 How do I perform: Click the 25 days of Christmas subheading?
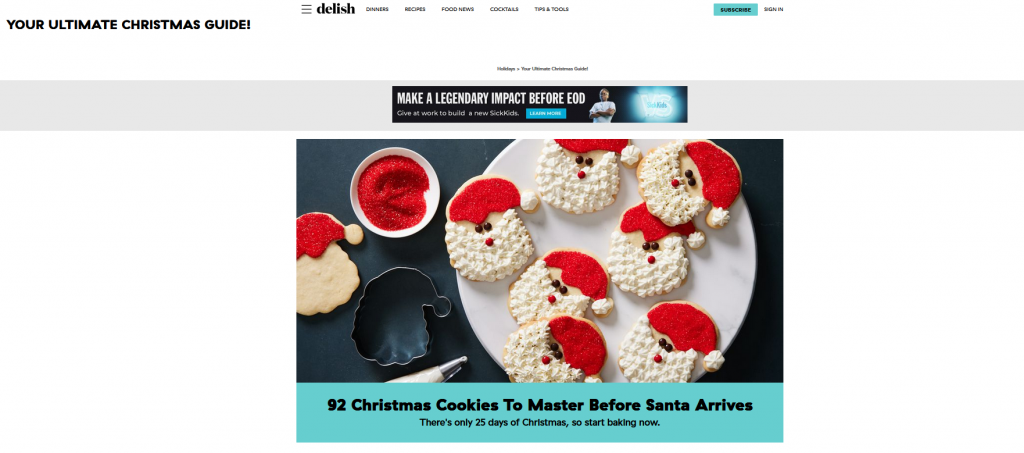(539, 423)
